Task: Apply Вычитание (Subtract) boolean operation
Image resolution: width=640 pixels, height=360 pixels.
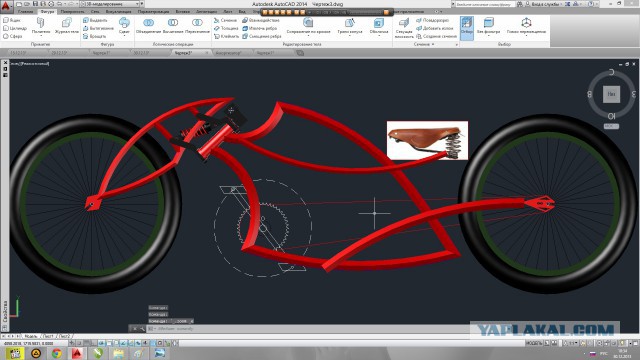Action: [173, 26]
